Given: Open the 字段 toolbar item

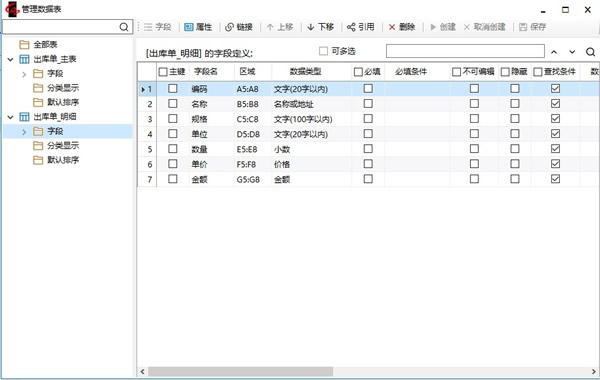Looking at the screenshot, I should [x=157, y=27].
